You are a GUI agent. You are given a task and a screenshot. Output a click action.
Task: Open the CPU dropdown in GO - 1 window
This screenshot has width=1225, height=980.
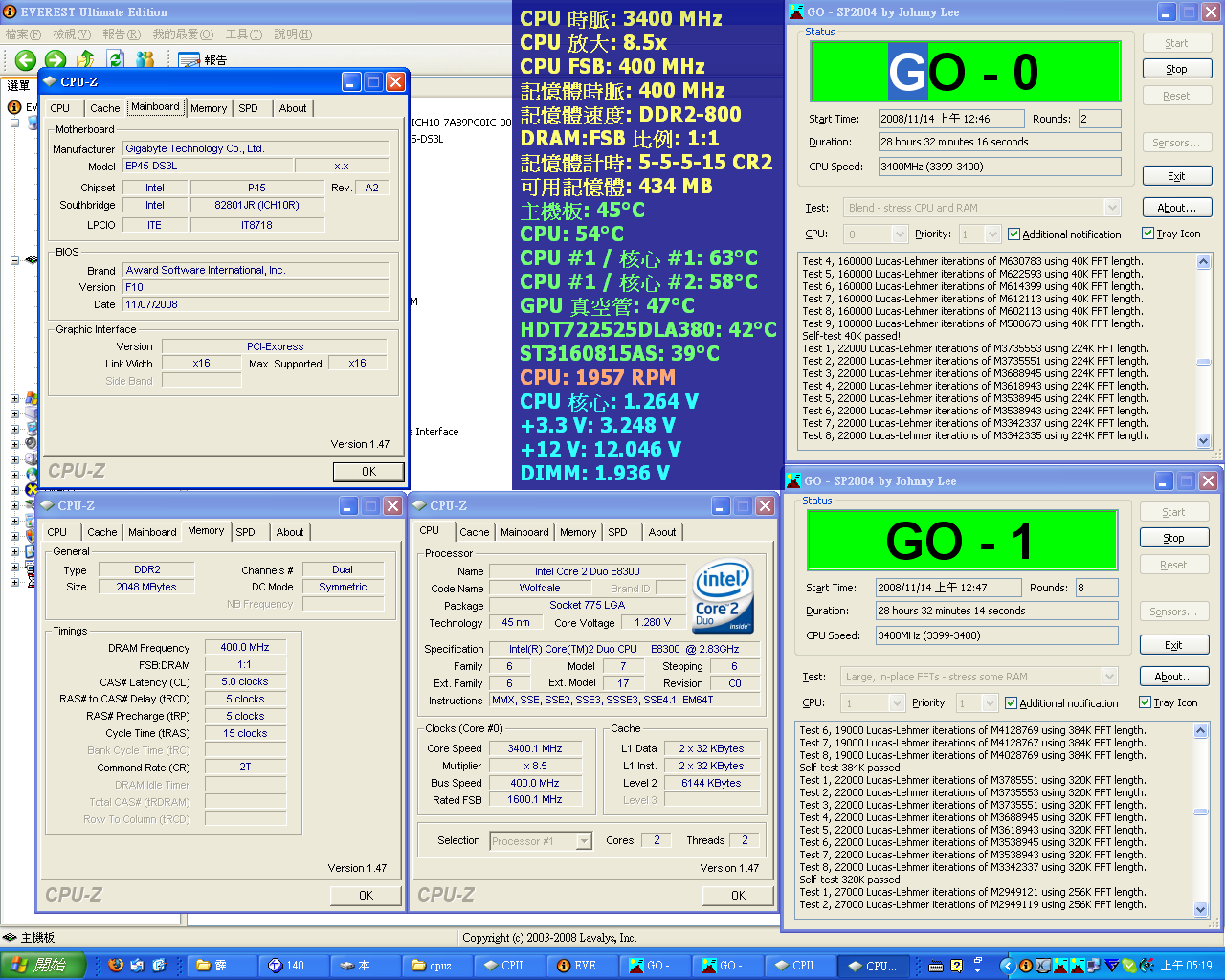pos(897,702)
